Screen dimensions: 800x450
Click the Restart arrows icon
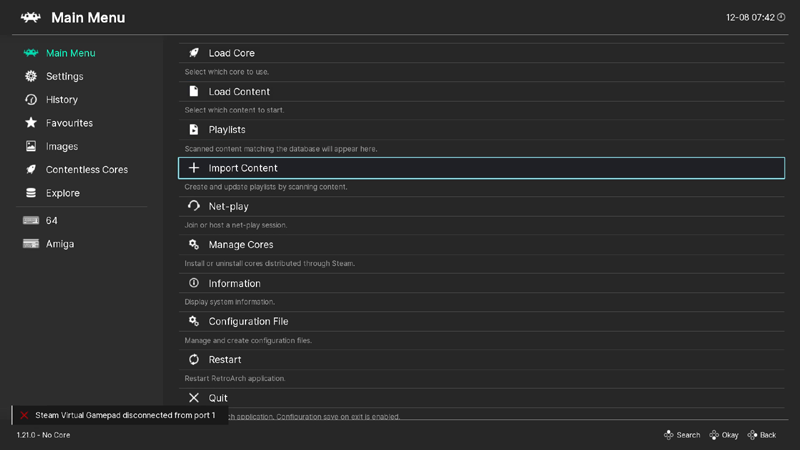point(194,360)
